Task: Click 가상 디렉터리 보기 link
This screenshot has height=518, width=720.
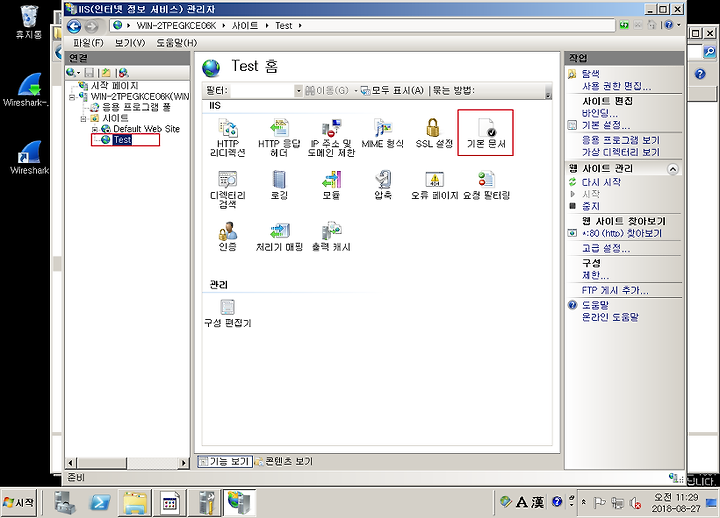Action: 620,152
